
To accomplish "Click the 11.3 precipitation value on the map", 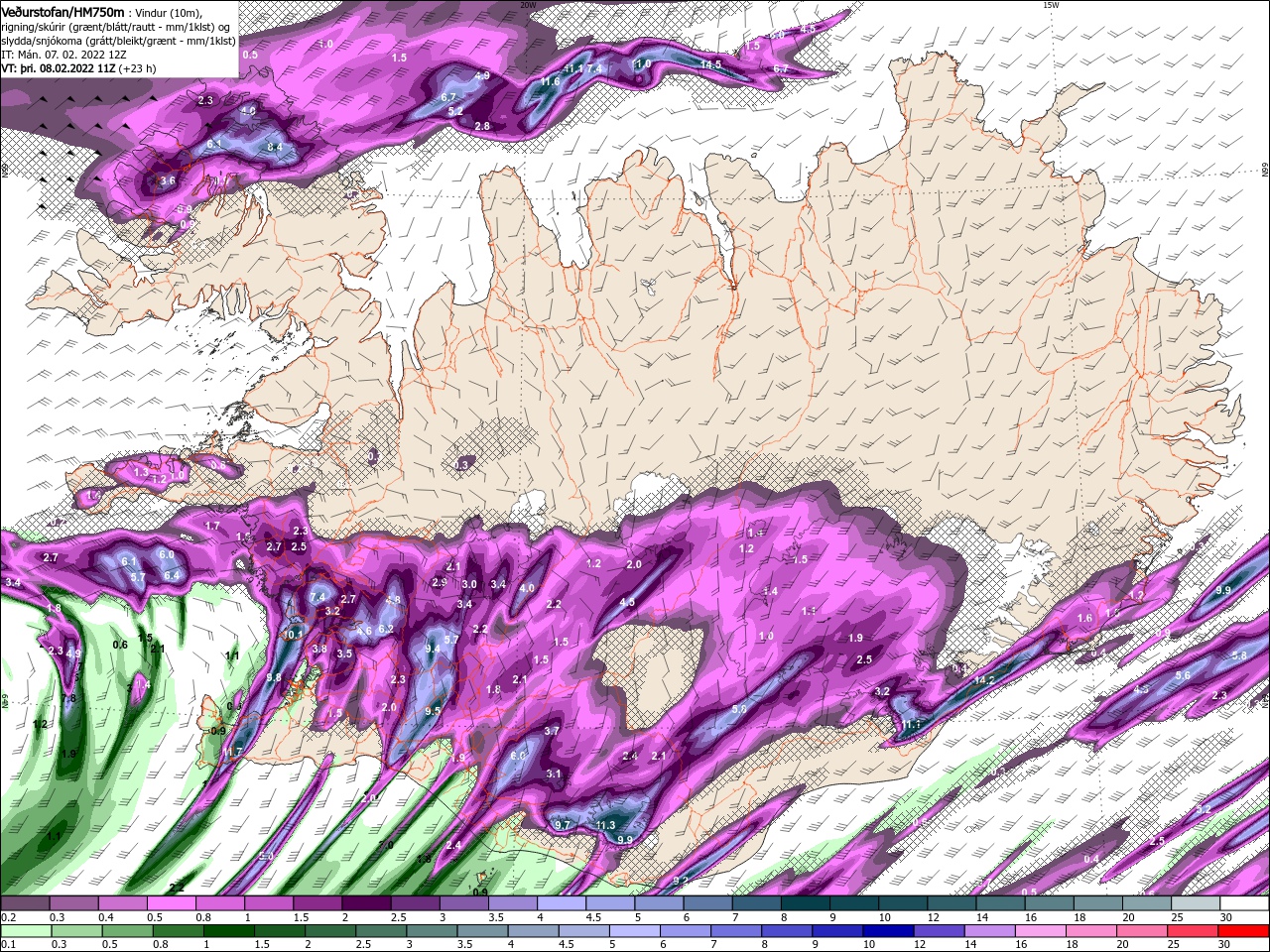I will tap(605, 825).
